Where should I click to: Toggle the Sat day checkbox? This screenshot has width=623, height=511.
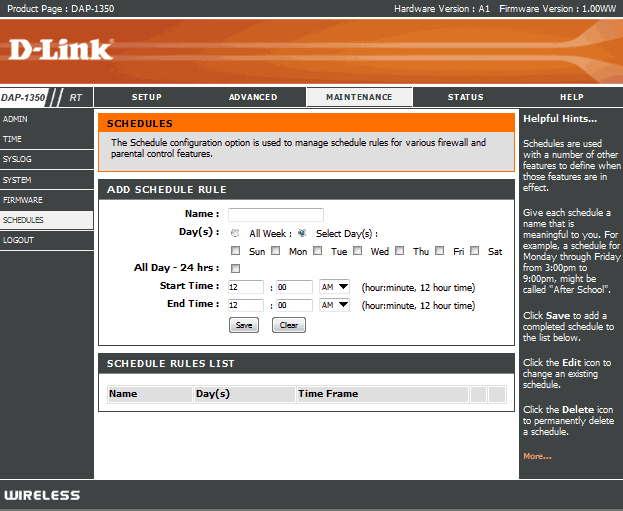(475, 252)
